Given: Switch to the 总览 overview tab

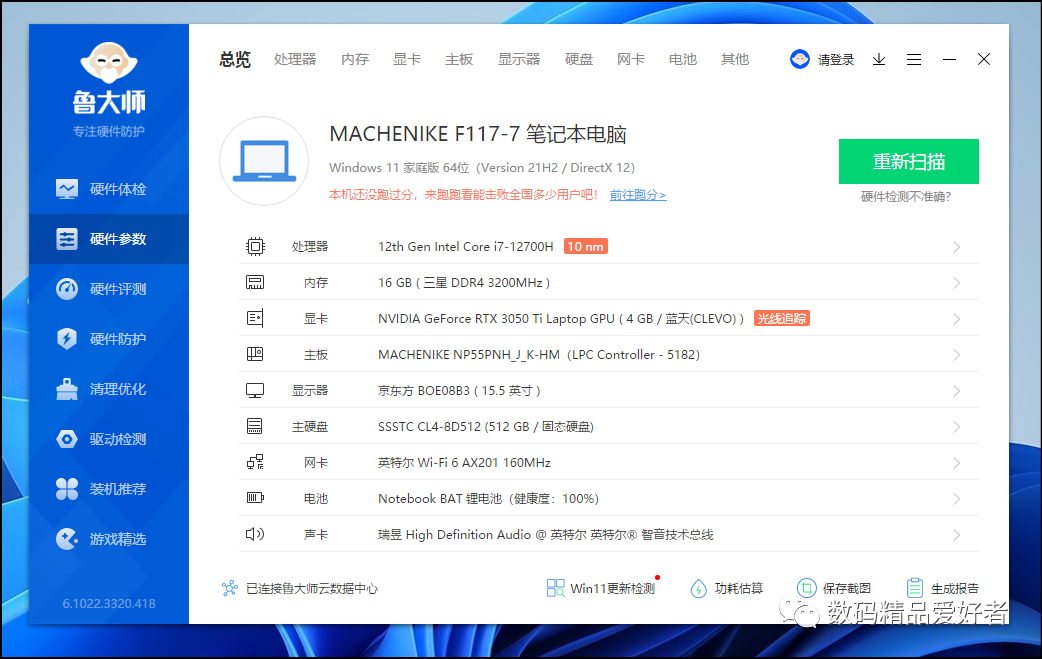Looking at the screenshot, I should click(235, 60).
